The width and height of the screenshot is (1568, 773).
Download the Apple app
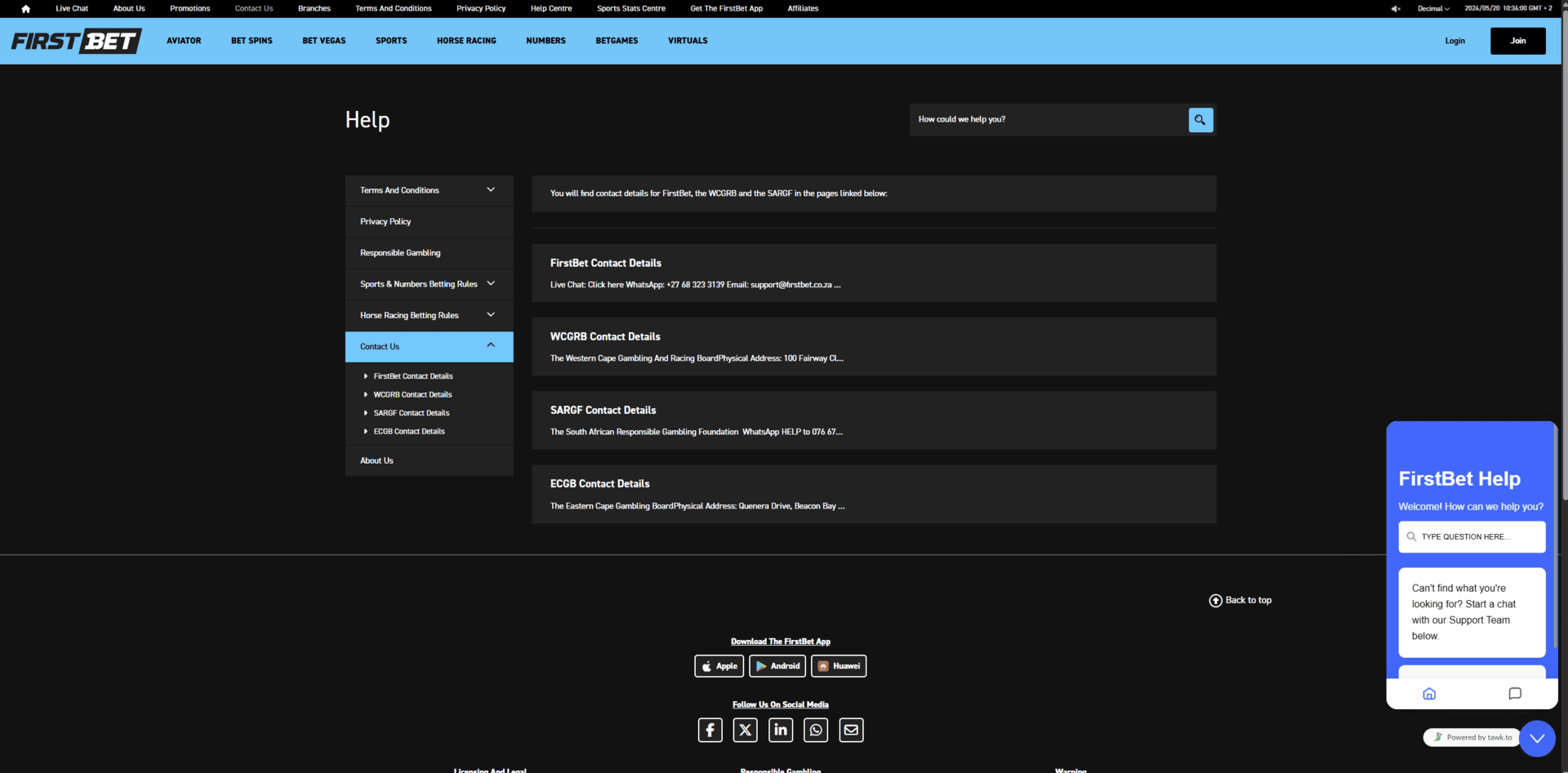point(719,666)
